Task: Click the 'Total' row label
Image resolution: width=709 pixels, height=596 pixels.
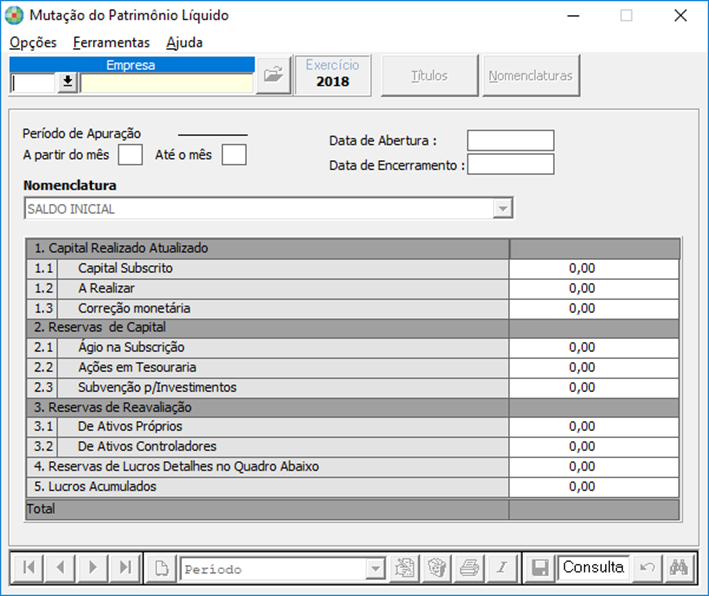Action: 41,509
